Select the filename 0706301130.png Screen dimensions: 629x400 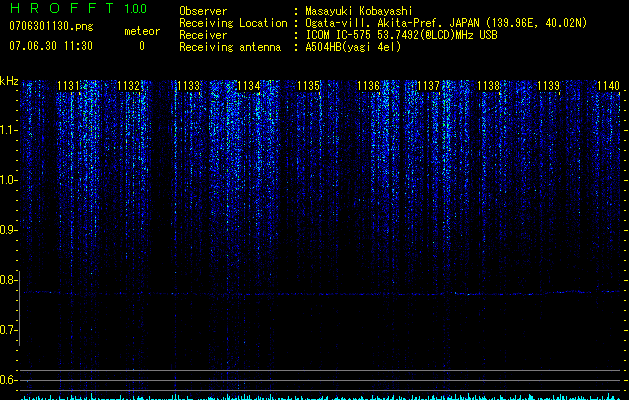point(51,26)
